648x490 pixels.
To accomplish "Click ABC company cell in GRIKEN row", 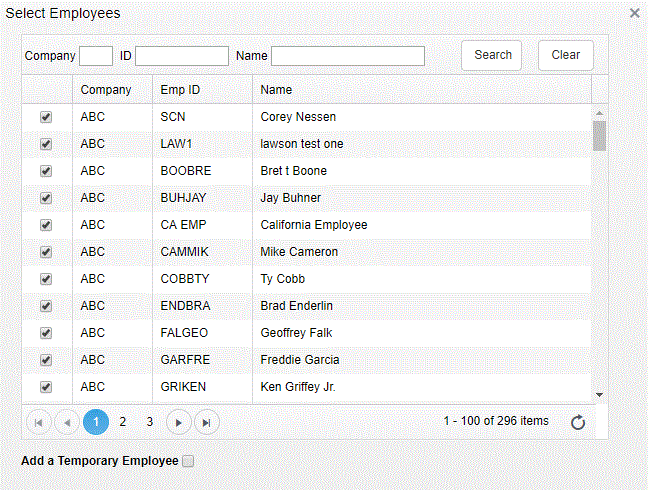I will [x=112, y=387].
